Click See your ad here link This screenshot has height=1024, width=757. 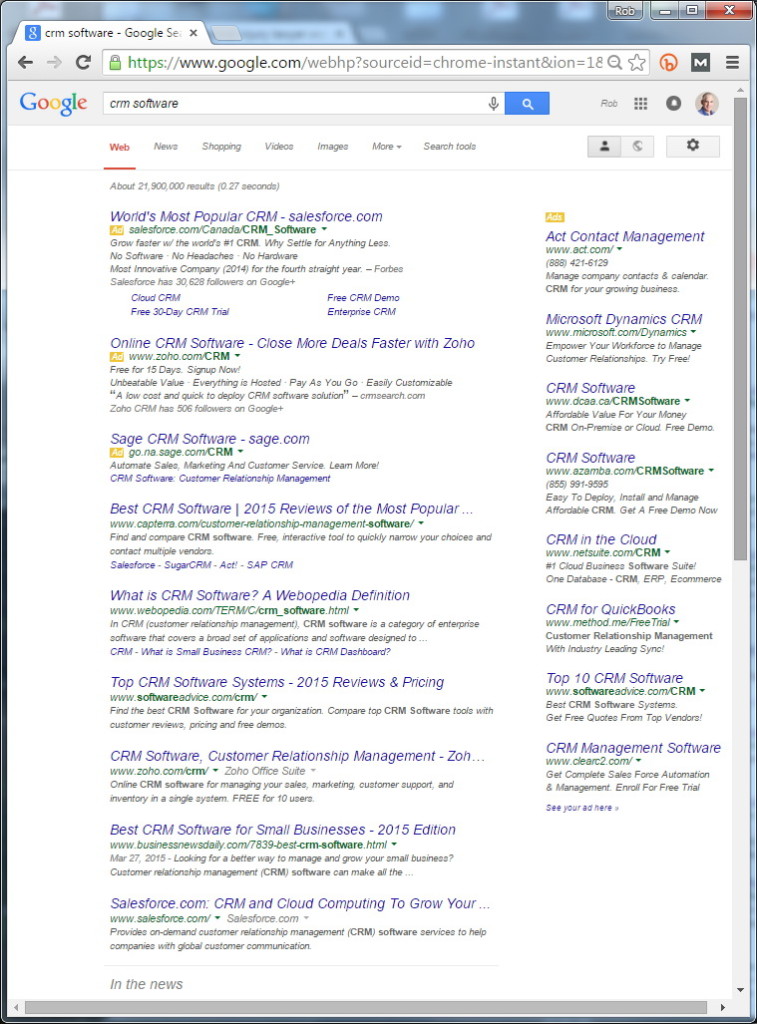point(582,808)
